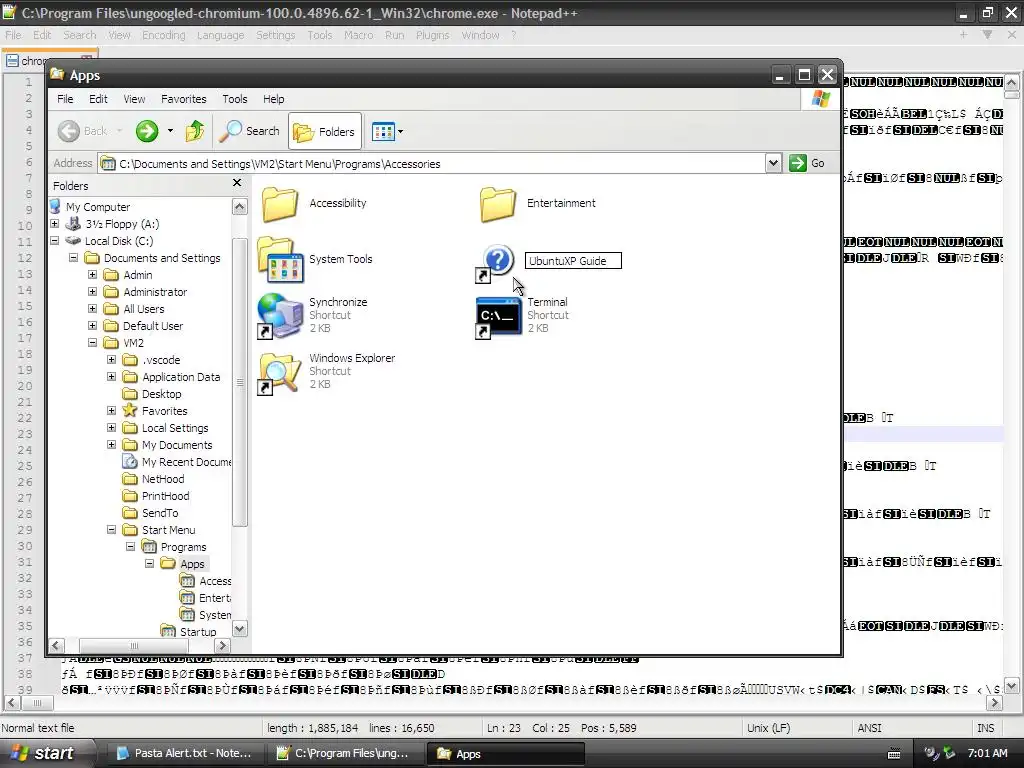Screen dimensions: 1024x768
Task: Open the Help menu in Apps window
Action: click(274, 99)
